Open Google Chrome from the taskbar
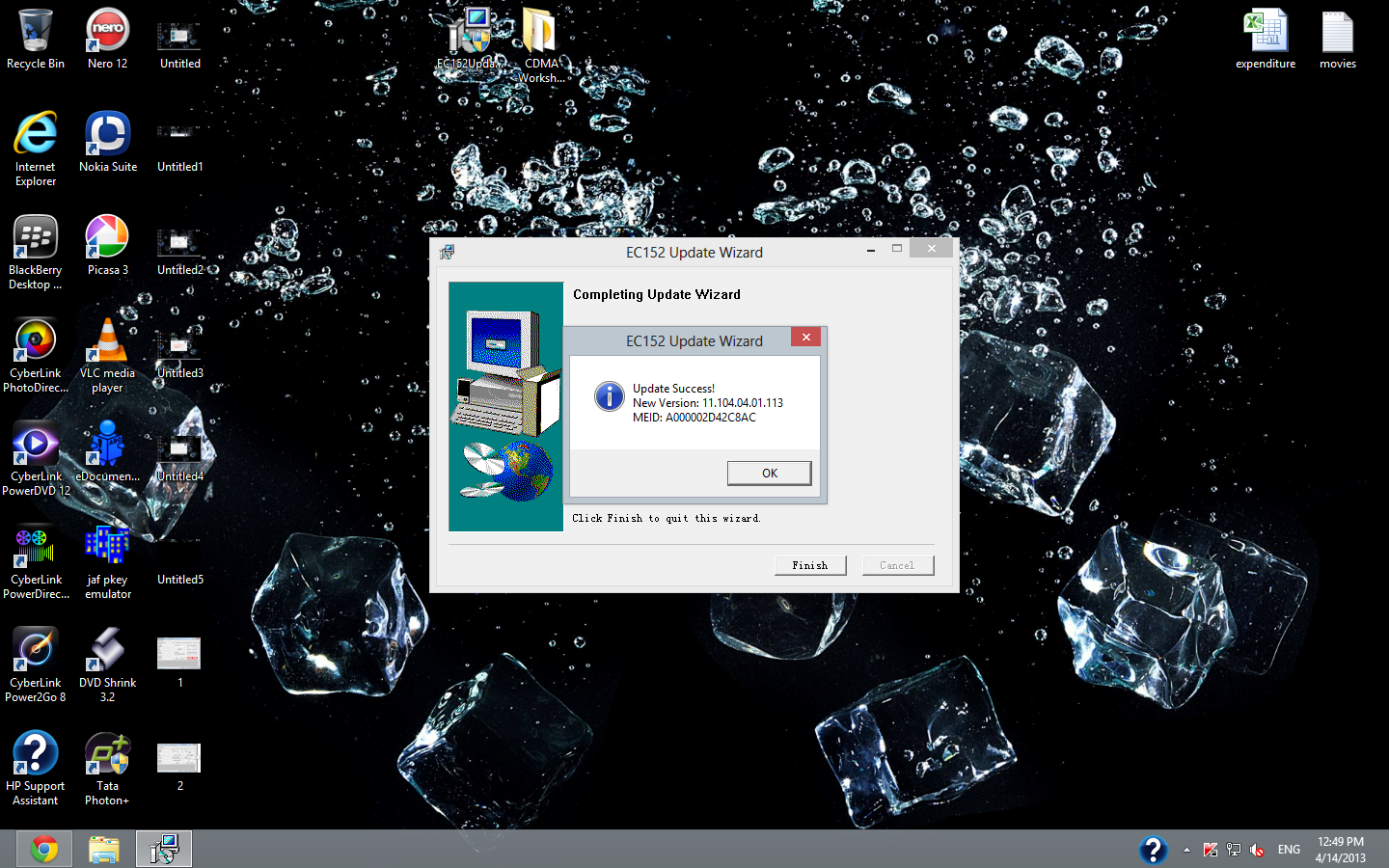 (x=43, y=849)
